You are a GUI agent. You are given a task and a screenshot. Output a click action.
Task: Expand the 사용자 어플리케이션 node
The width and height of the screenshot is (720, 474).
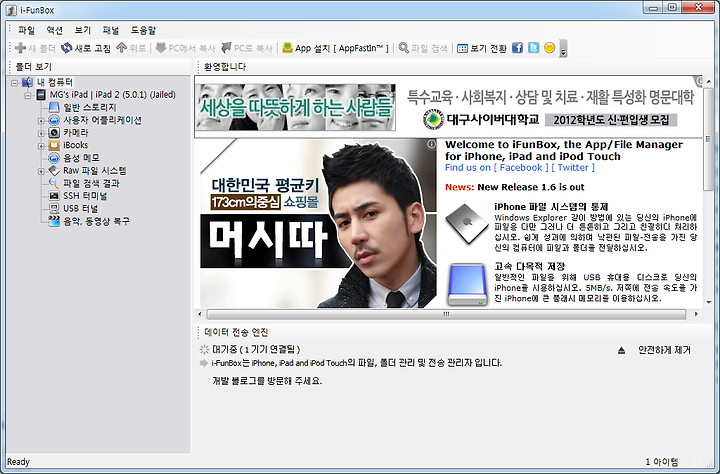pos(41,121)
